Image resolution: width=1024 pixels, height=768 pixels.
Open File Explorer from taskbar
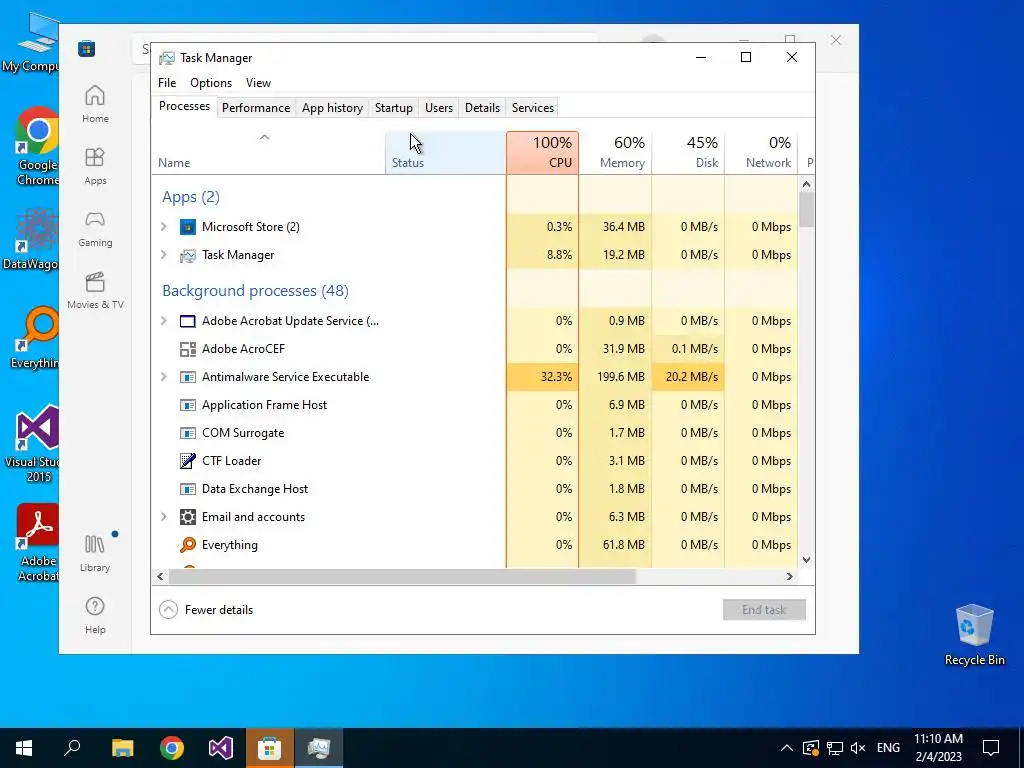(122, 748)
